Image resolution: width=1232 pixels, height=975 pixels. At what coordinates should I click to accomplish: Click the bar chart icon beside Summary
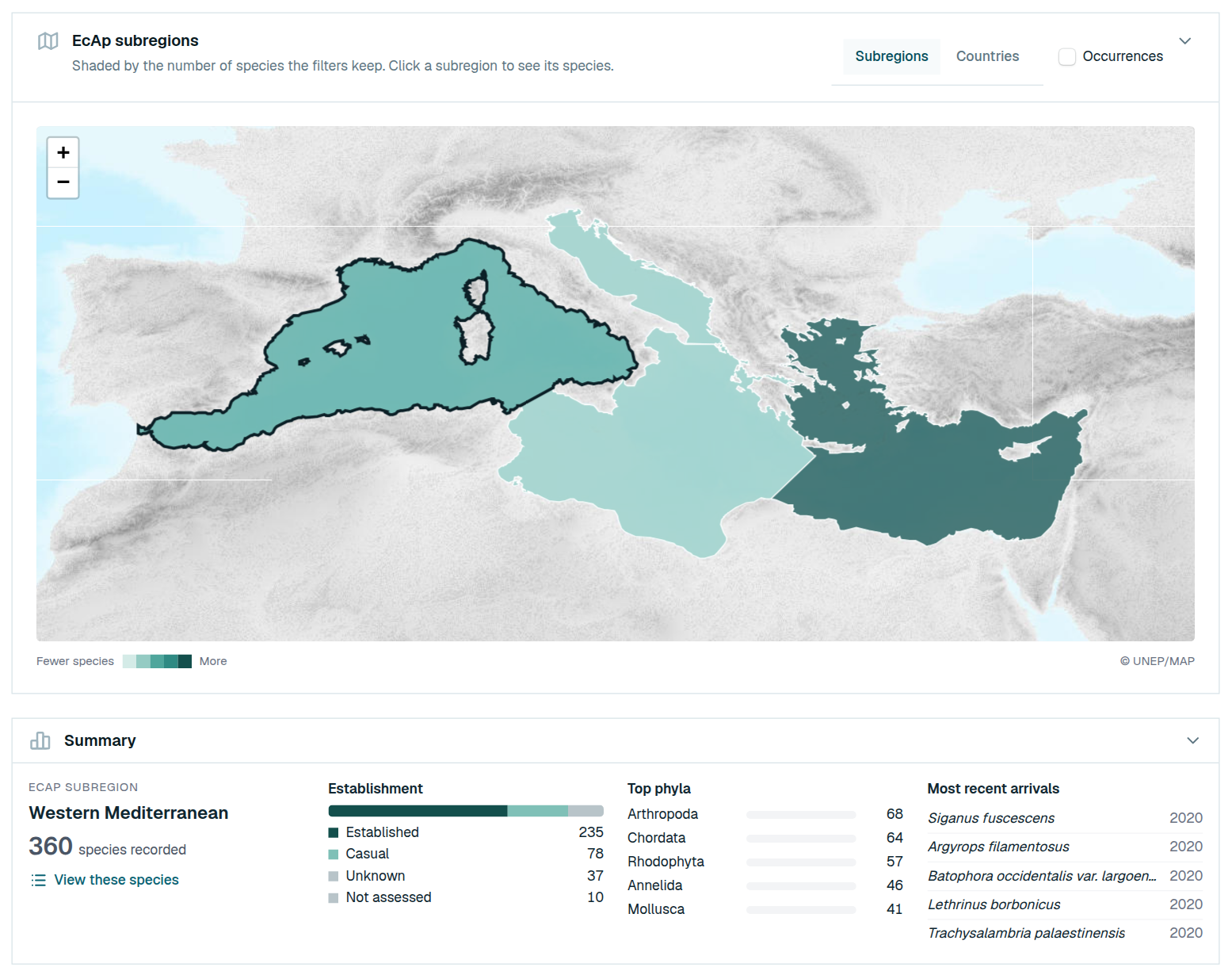40,740
